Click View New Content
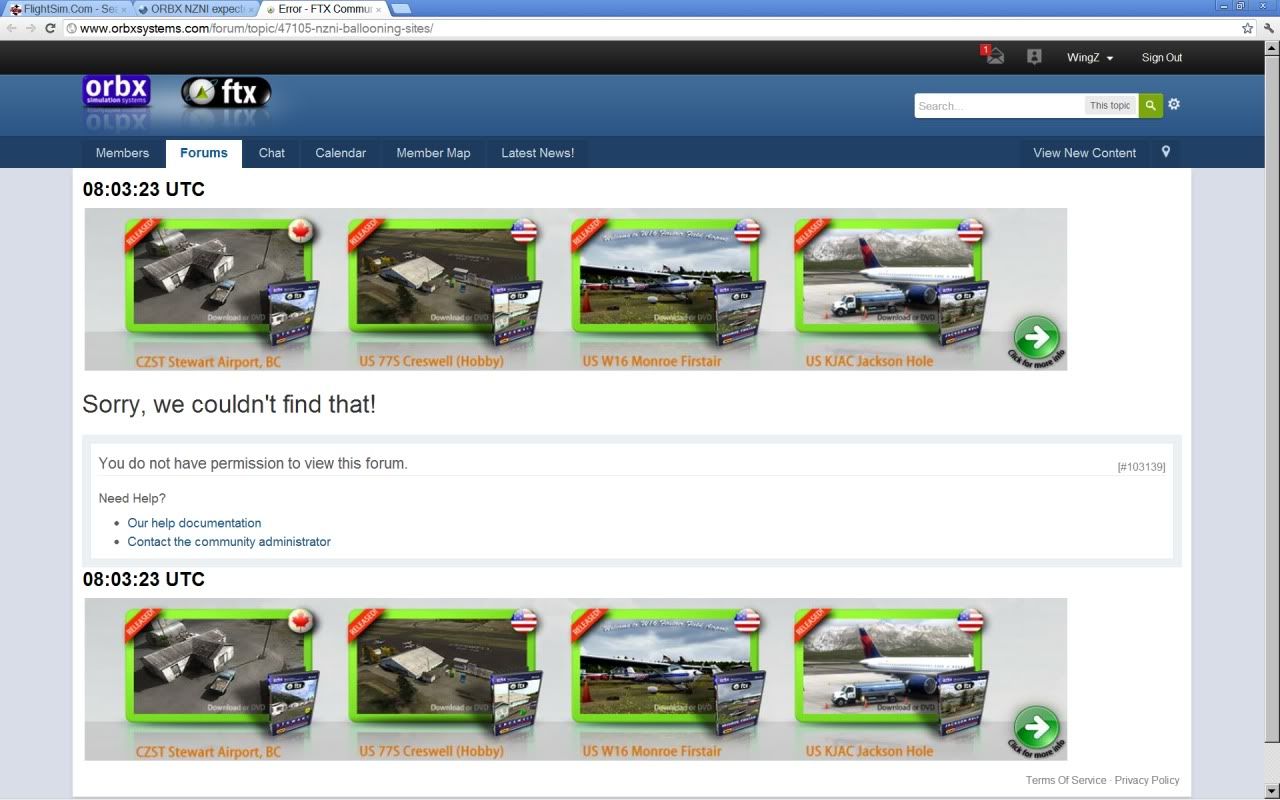Viewport: 1280px width, 800px height. click(1084, 153)
